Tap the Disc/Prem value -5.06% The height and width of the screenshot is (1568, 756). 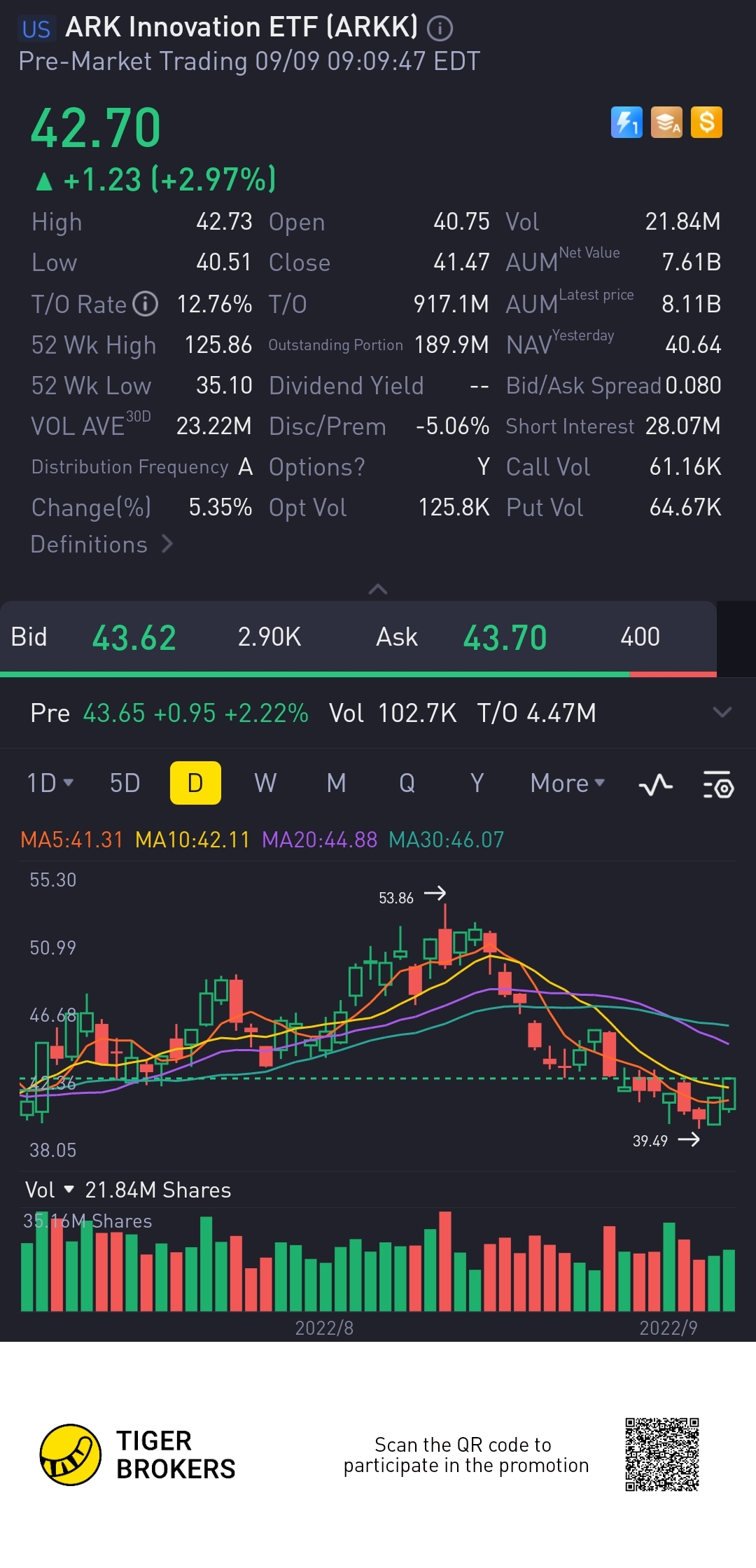click(452, 426)
